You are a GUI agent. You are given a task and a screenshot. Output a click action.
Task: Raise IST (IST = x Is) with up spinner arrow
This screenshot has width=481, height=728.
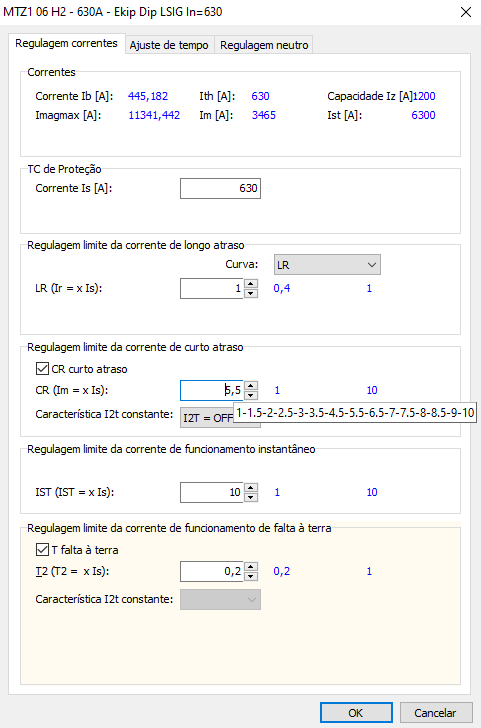click(251, 488)
